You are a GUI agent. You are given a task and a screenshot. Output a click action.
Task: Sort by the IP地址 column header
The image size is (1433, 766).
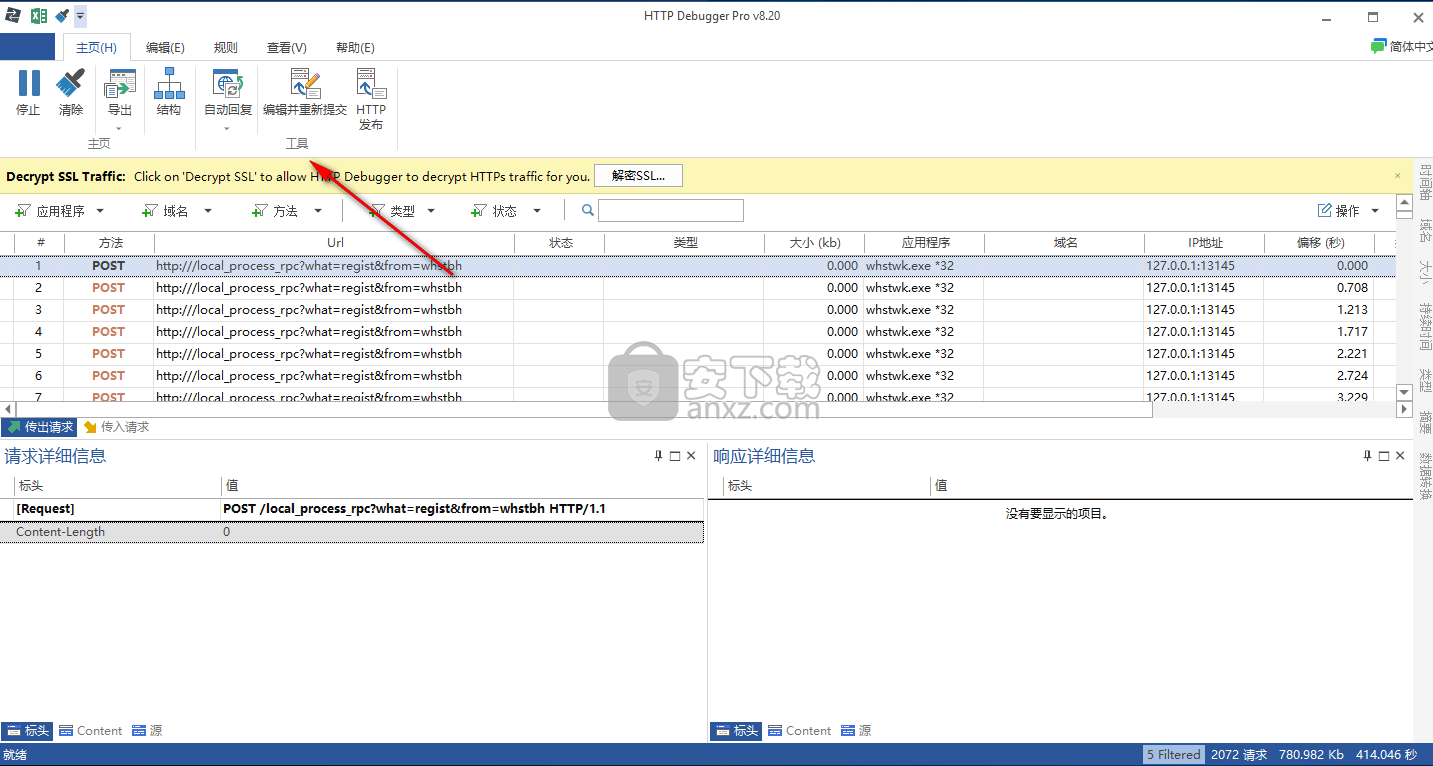1204,243
